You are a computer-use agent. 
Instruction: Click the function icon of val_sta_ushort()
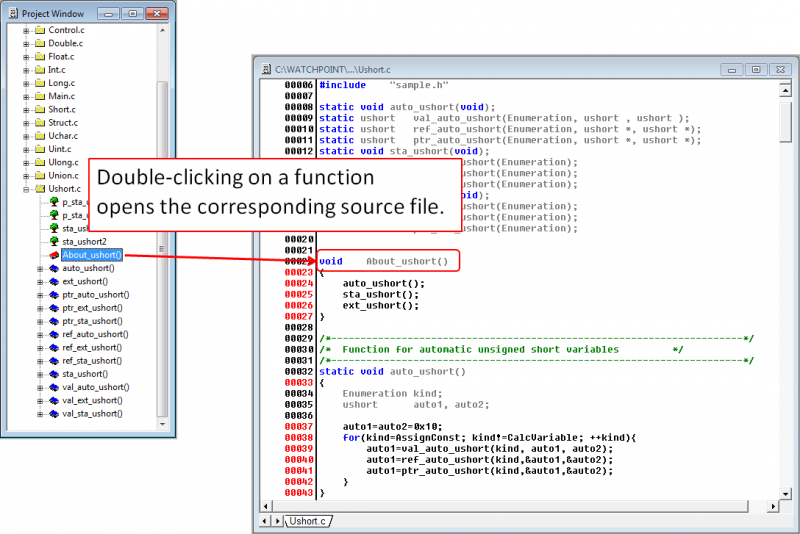[54, 414]
